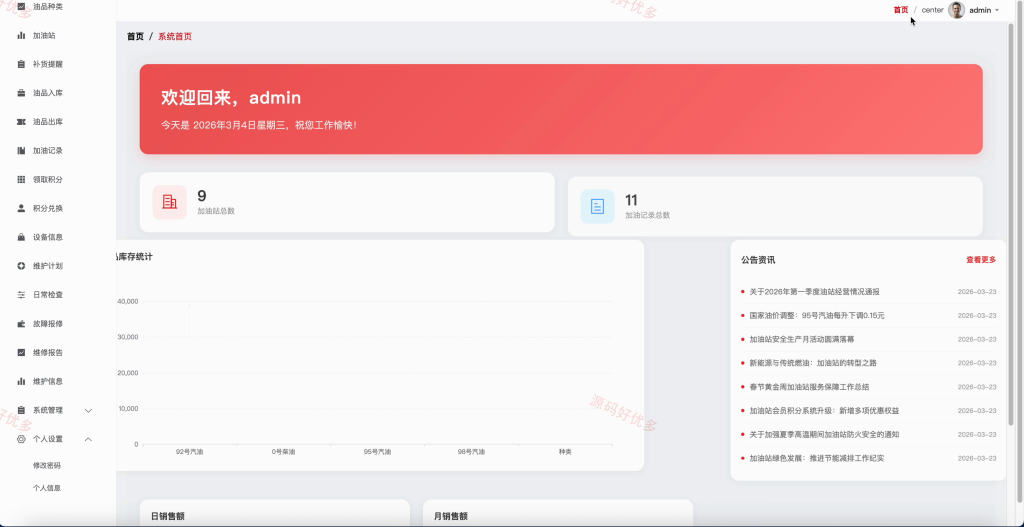1024x527 pixels.
Task: Click the 加油记录 icon in sidebar
Action: [x=21, y=150]
